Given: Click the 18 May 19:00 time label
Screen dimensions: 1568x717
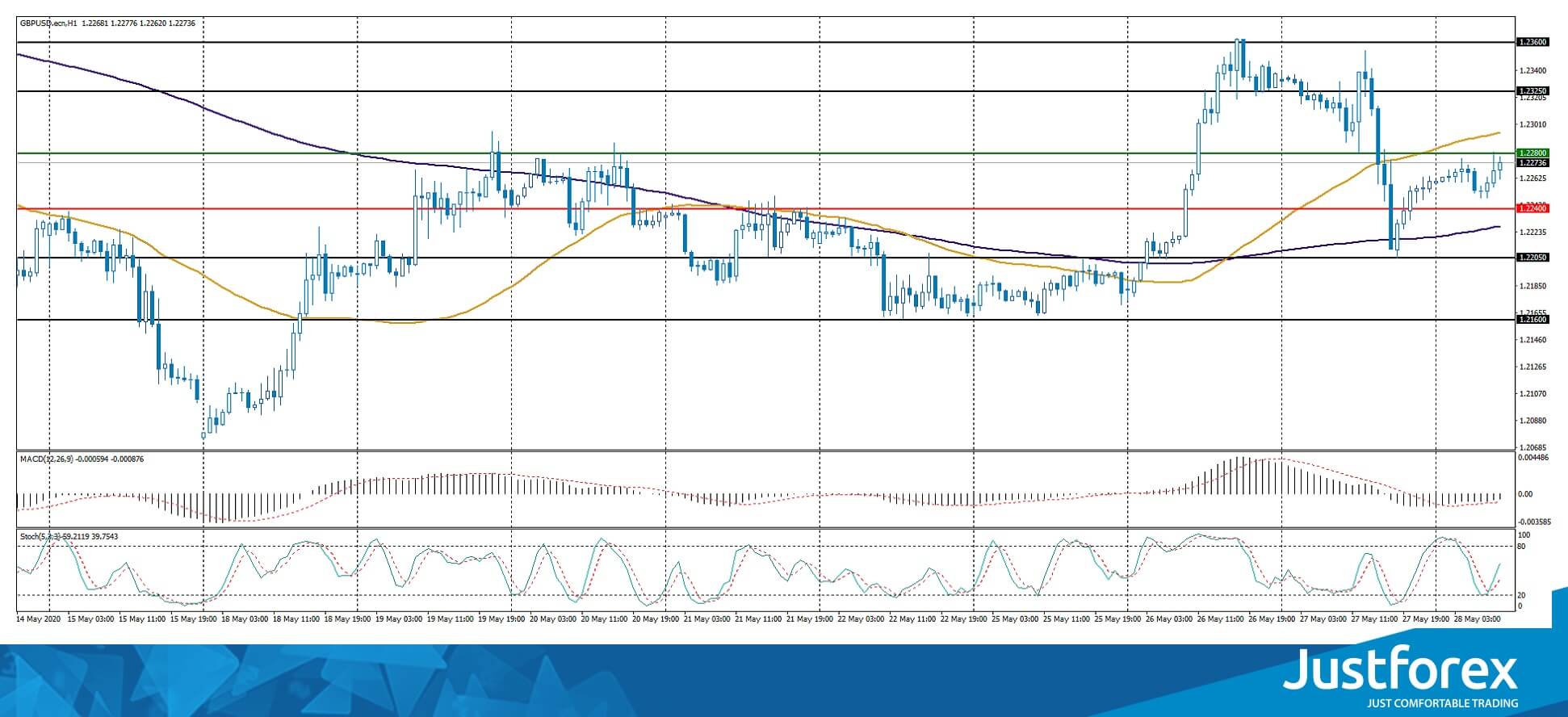Looking at the screenshot, I should click(347, 618).
